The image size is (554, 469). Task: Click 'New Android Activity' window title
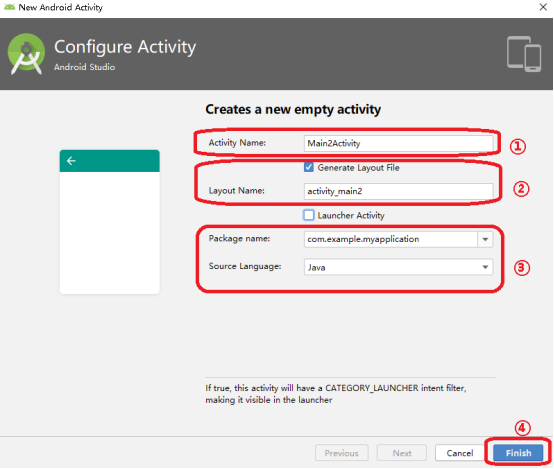[60, 7]
